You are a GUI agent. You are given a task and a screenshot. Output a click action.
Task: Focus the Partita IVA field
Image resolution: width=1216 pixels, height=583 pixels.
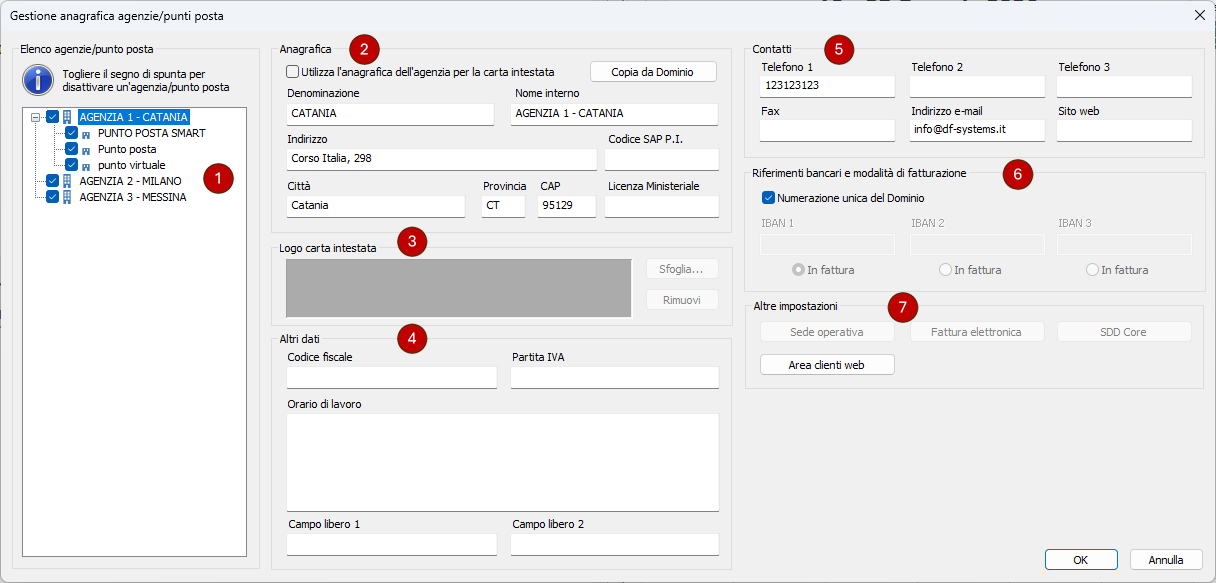point(614,378)
